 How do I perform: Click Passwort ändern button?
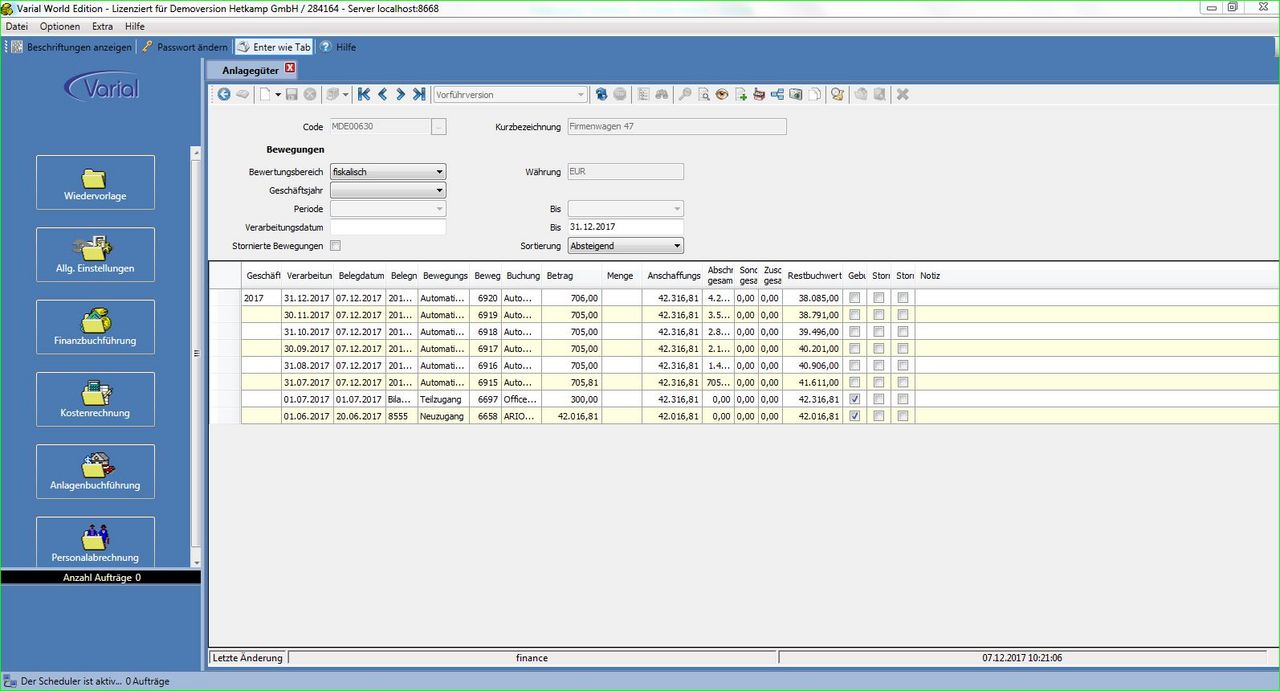click(184, 47)
